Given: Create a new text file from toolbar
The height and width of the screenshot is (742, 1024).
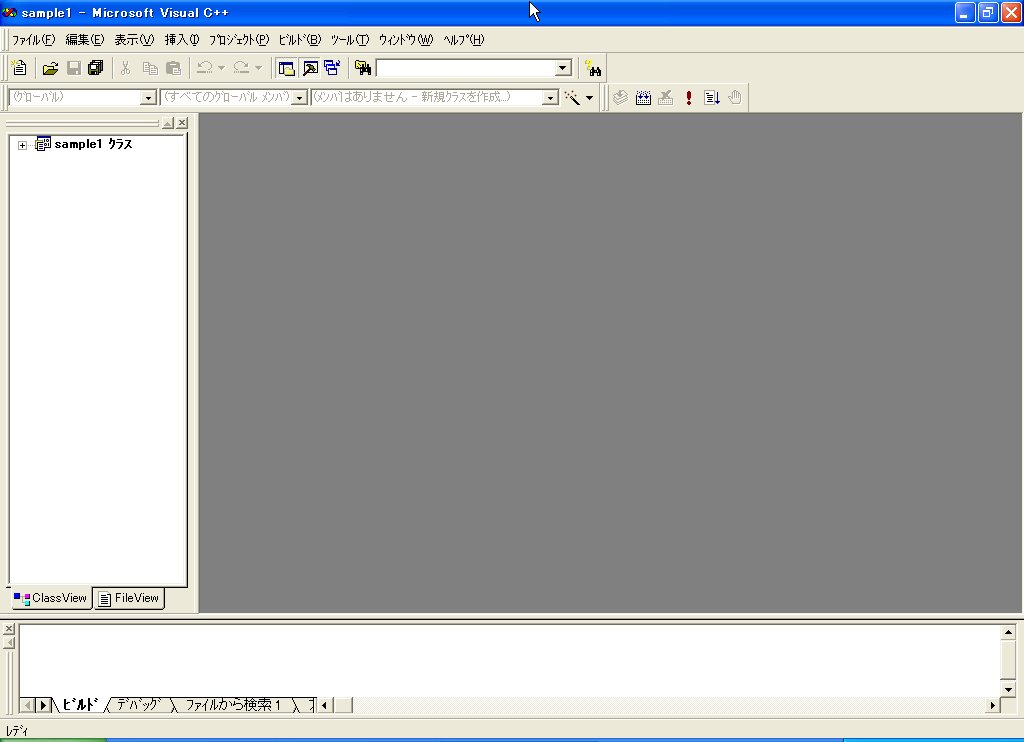Looking at the screenshot, I should pos(20,68).
